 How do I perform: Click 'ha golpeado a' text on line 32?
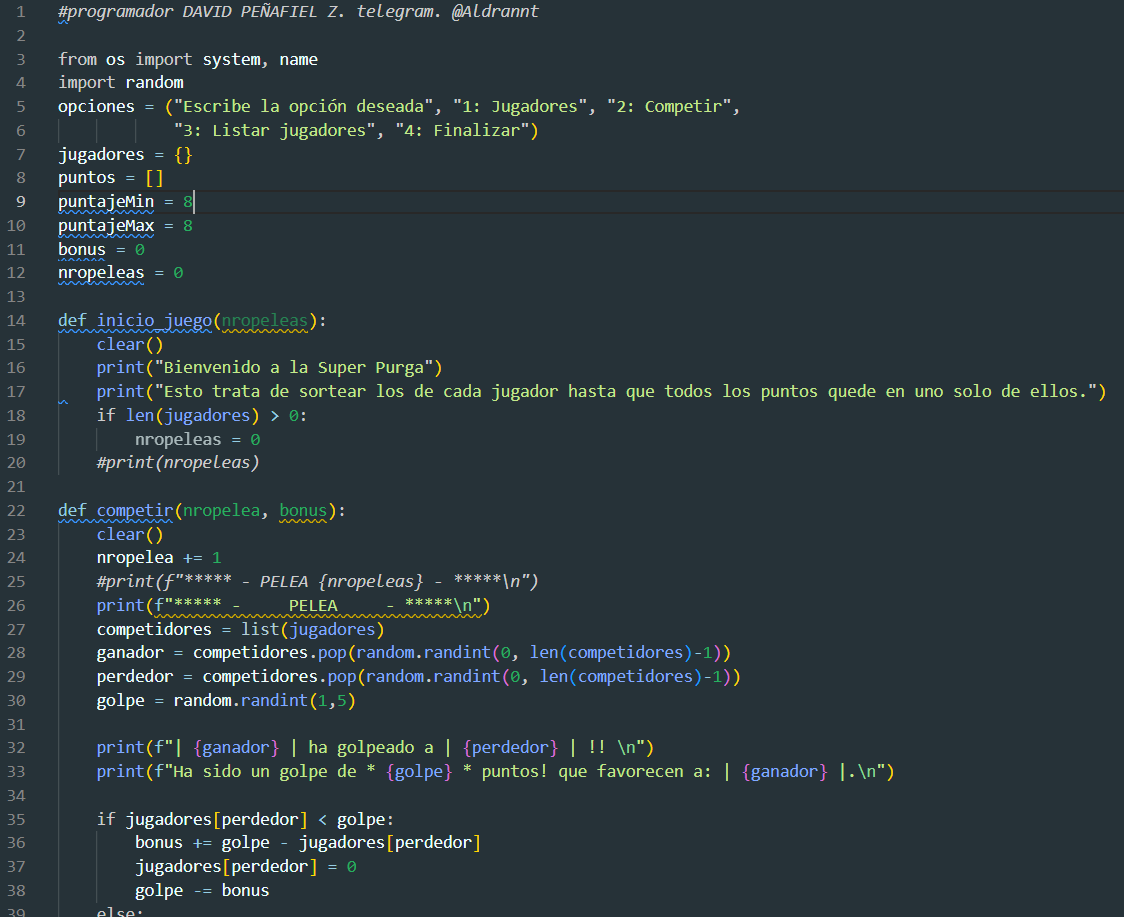[371, 748]
